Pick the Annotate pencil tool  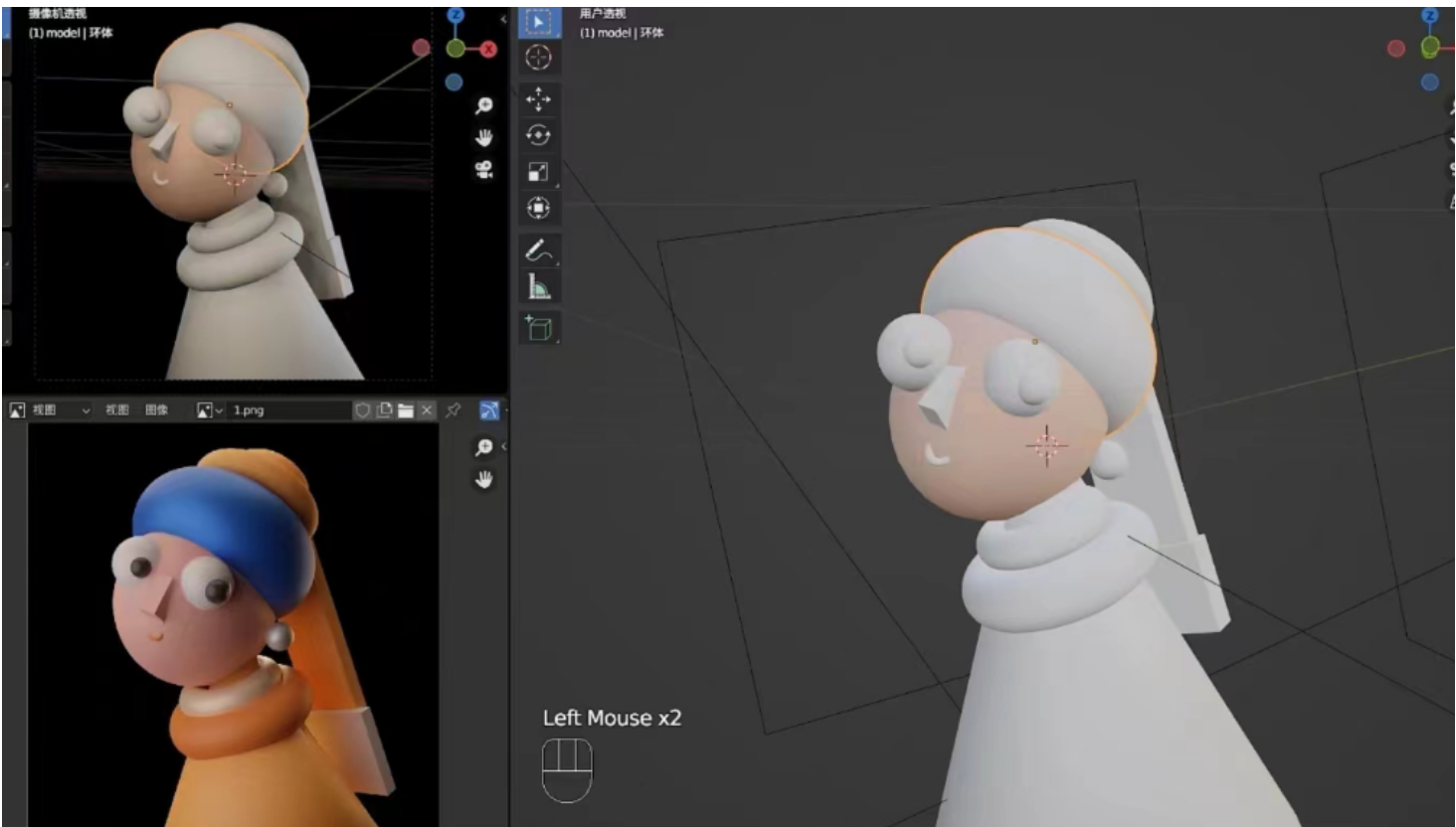pyautogui.click(x=538, y=250)
